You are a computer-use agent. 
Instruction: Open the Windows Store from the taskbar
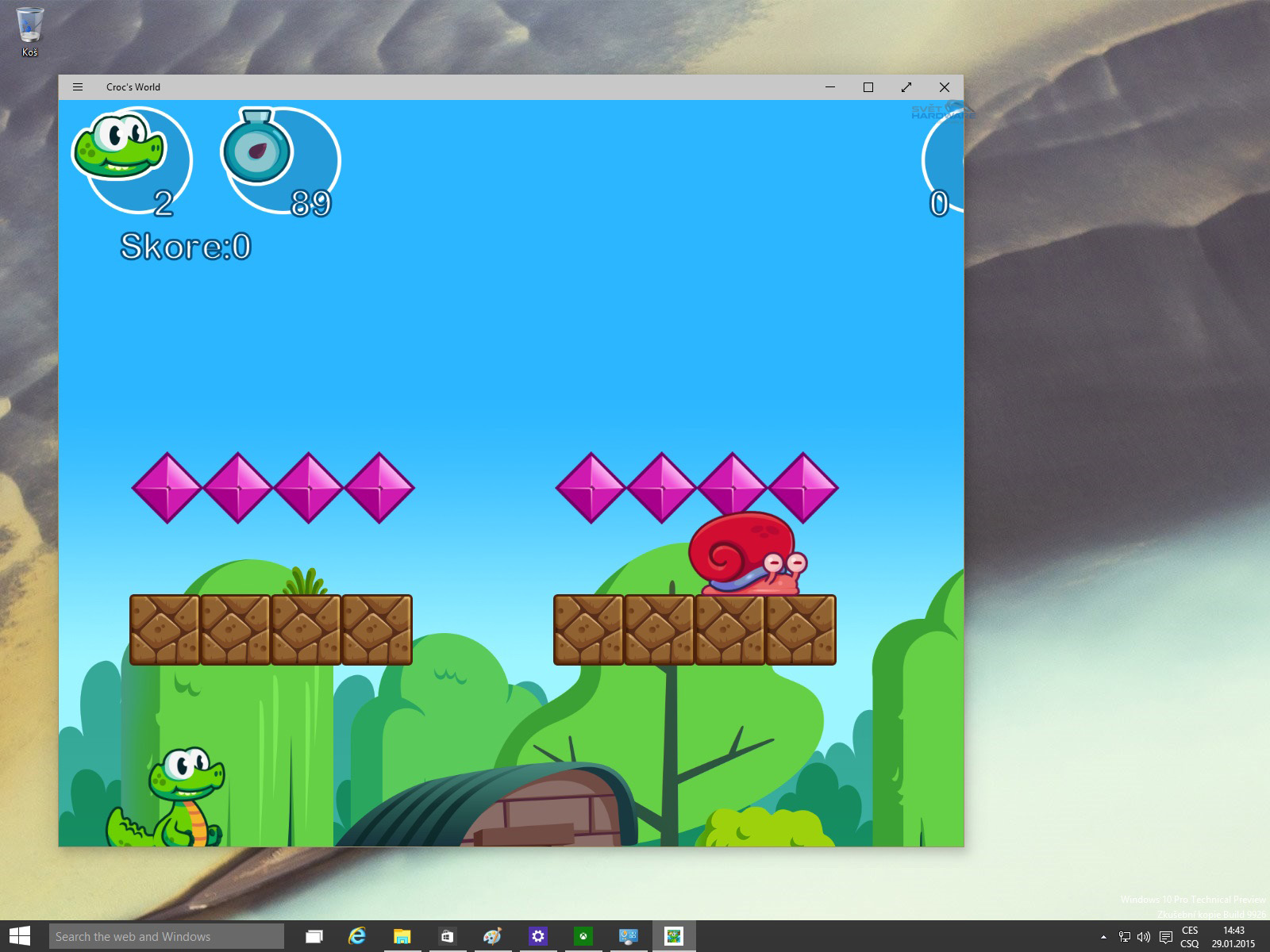click(x=448, y=936)
